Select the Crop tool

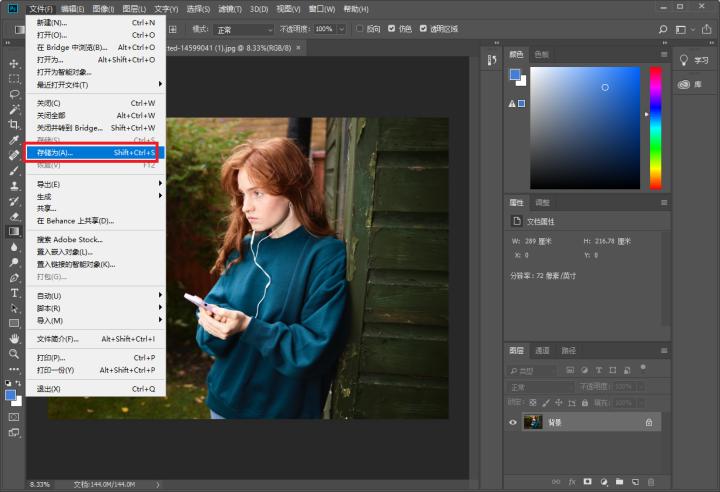pos(14,124)
